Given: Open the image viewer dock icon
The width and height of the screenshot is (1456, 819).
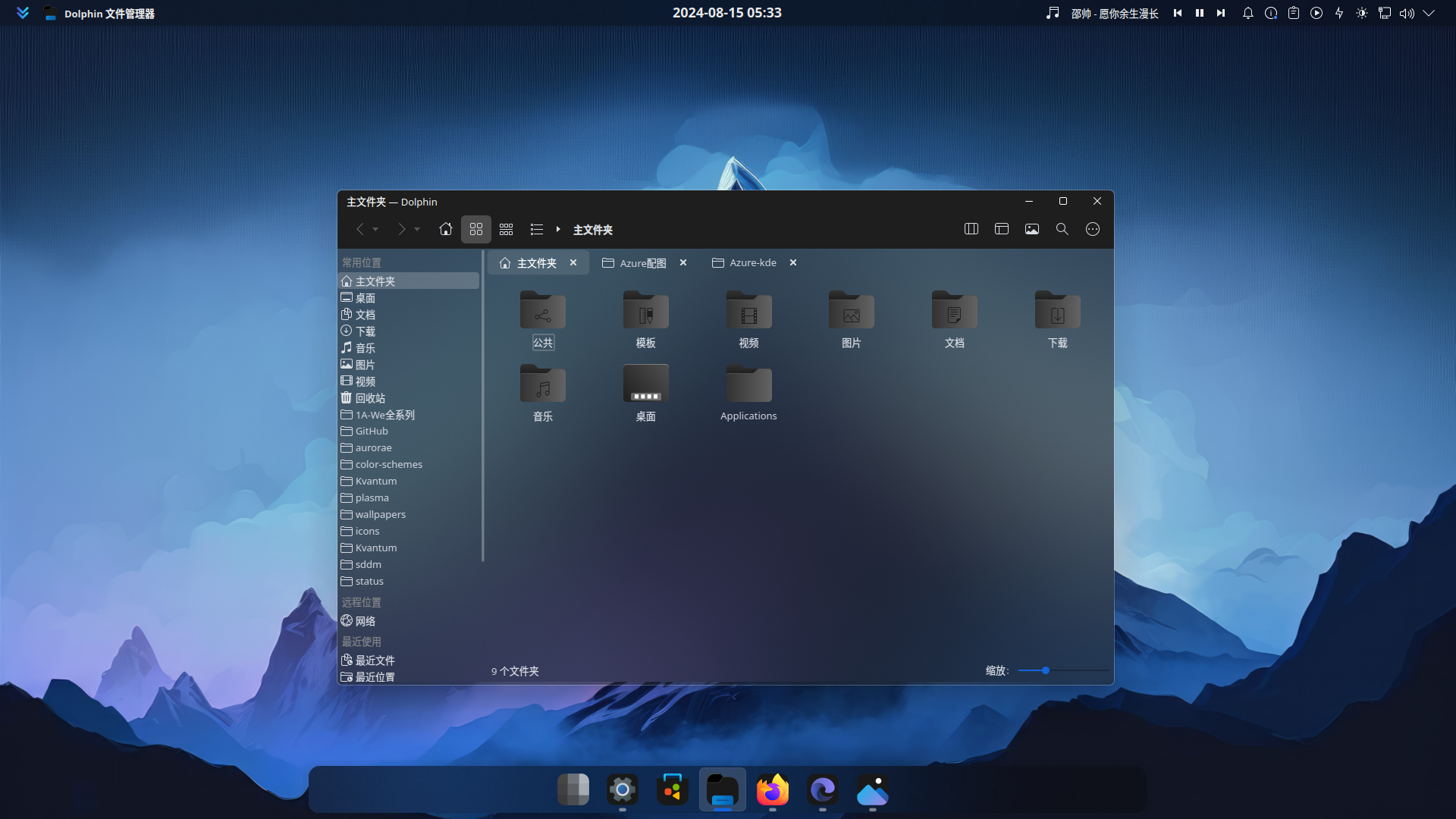Looking at the screenshot, I should click(x=873, y=790).
